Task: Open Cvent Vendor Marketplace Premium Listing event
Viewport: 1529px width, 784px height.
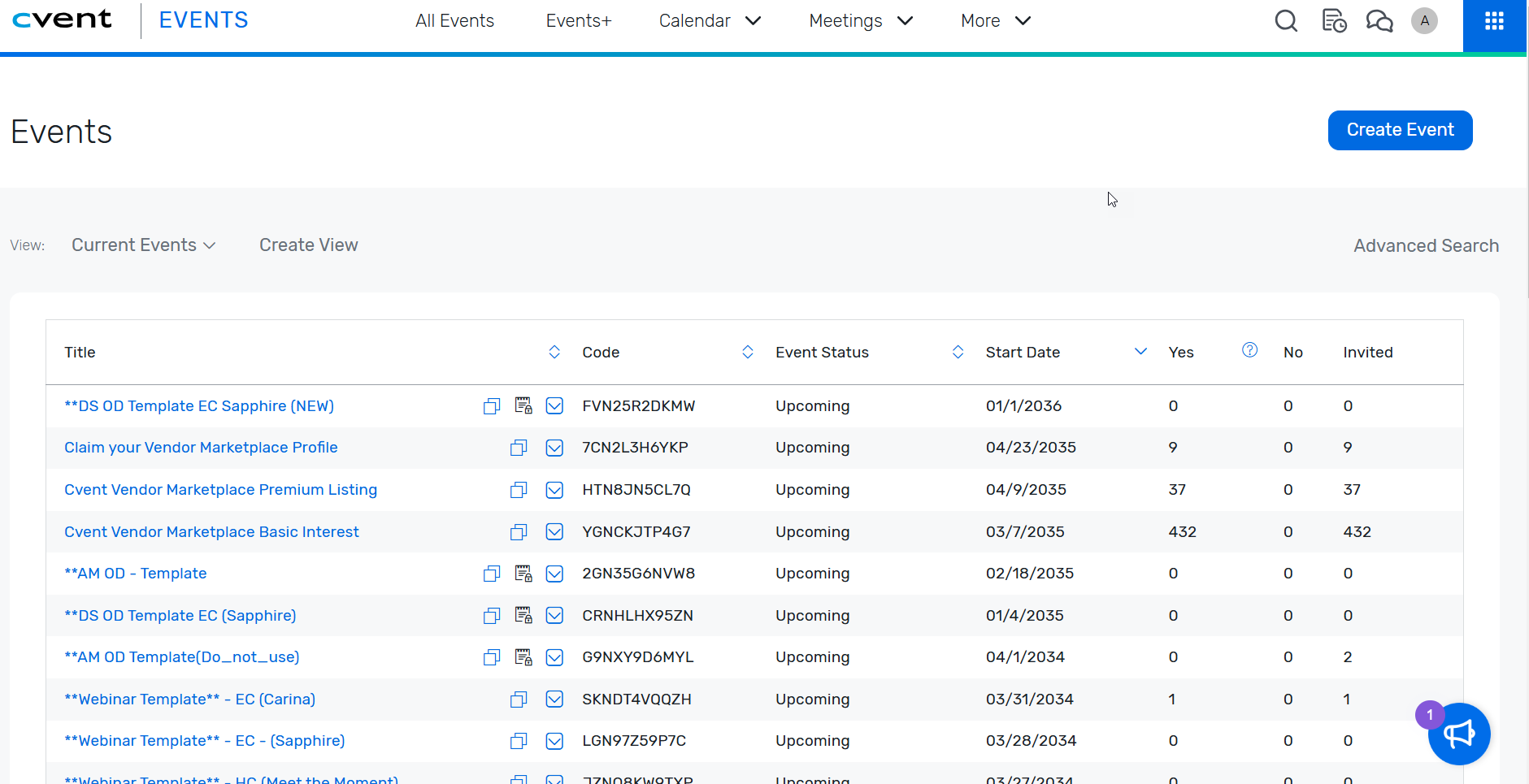Action: [220, 489]
